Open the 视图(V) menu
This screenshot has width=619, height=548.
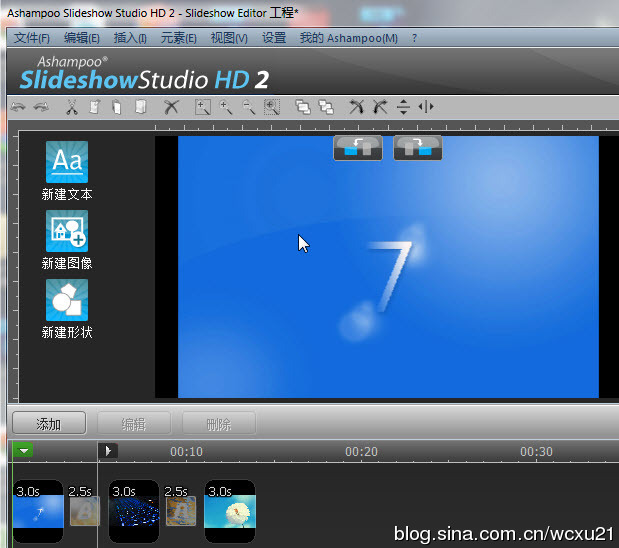click(229, 38)
